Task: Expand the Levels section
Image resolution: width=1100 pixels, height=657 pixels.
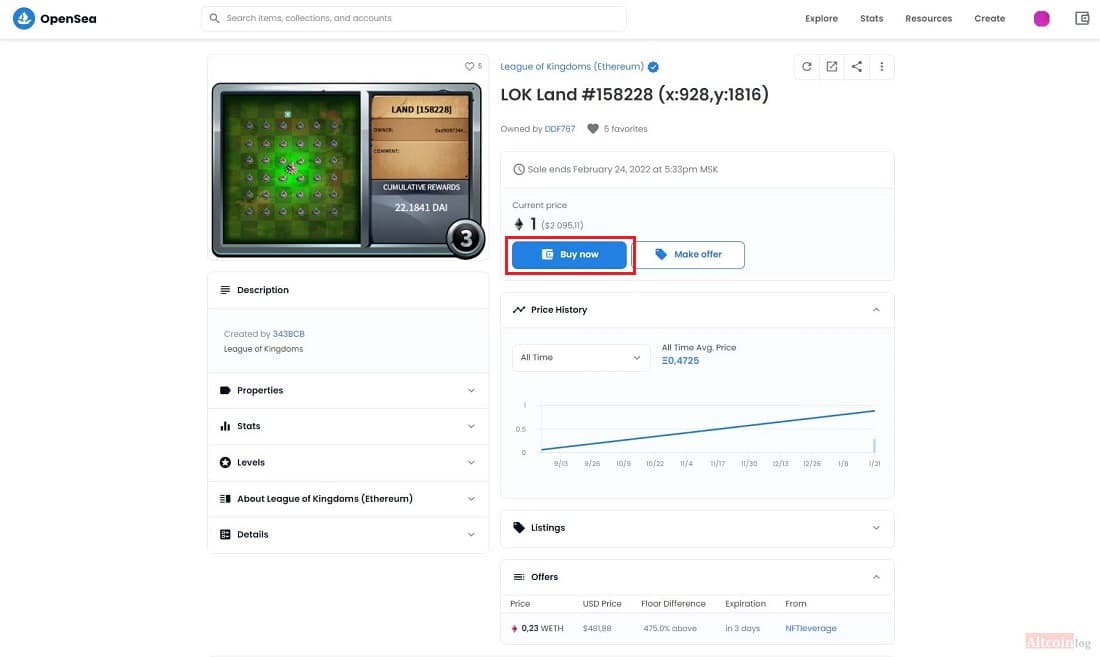Action: click(348, 463)
